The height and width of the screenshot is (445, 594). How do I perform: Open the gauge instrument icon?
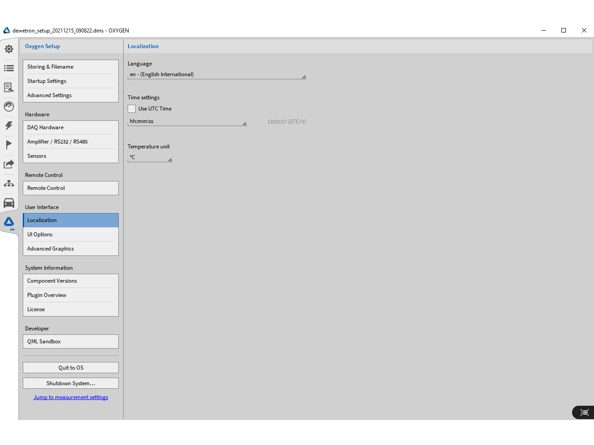click(9, 106)
